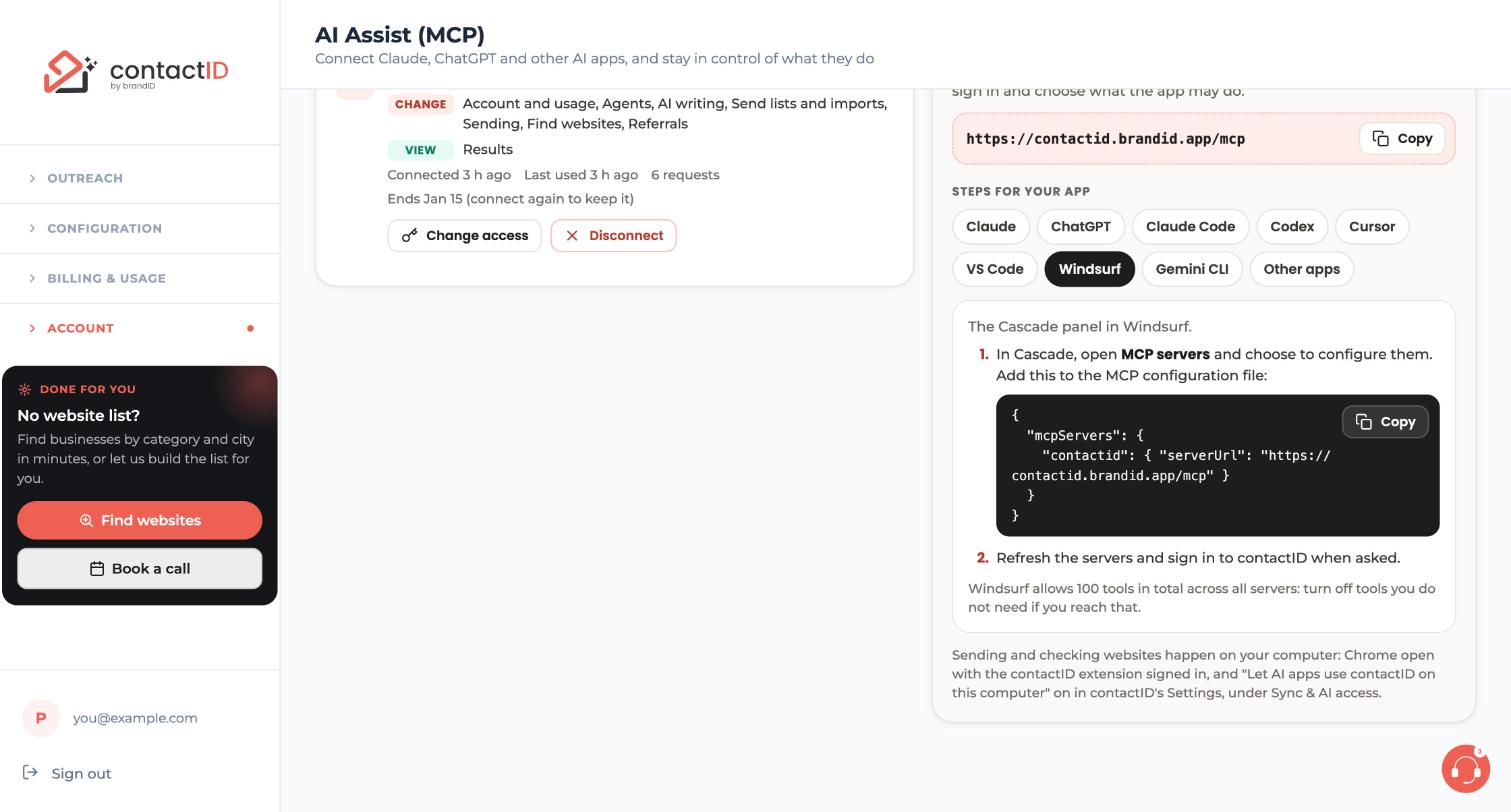Image resolution: width=1511 pixels, height=812 pixels.
Task: Select the Claude app tab
Action: coord(991,227)
